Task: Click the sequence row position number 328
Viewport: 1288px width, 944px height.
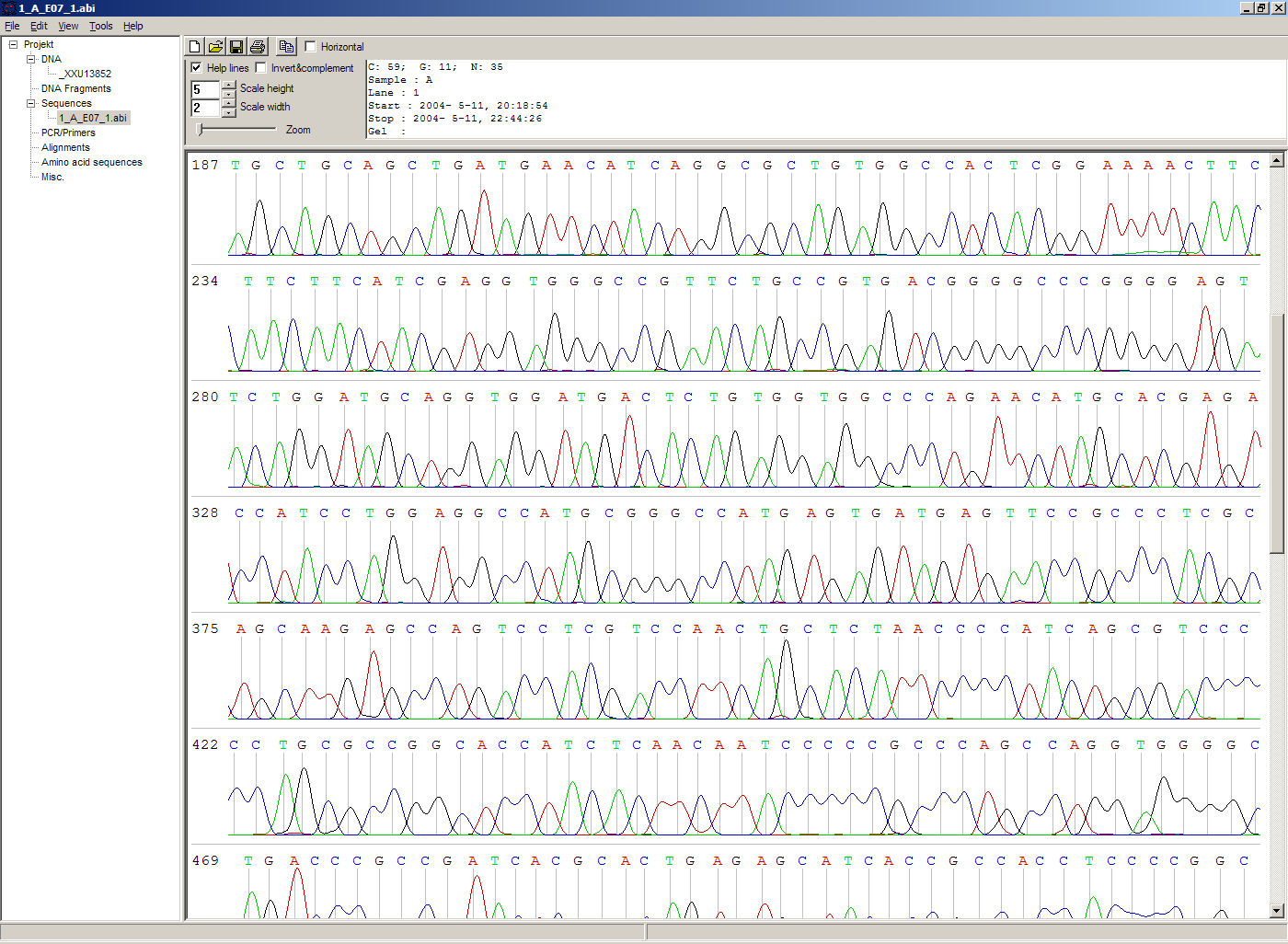Action: pos(205,512)
